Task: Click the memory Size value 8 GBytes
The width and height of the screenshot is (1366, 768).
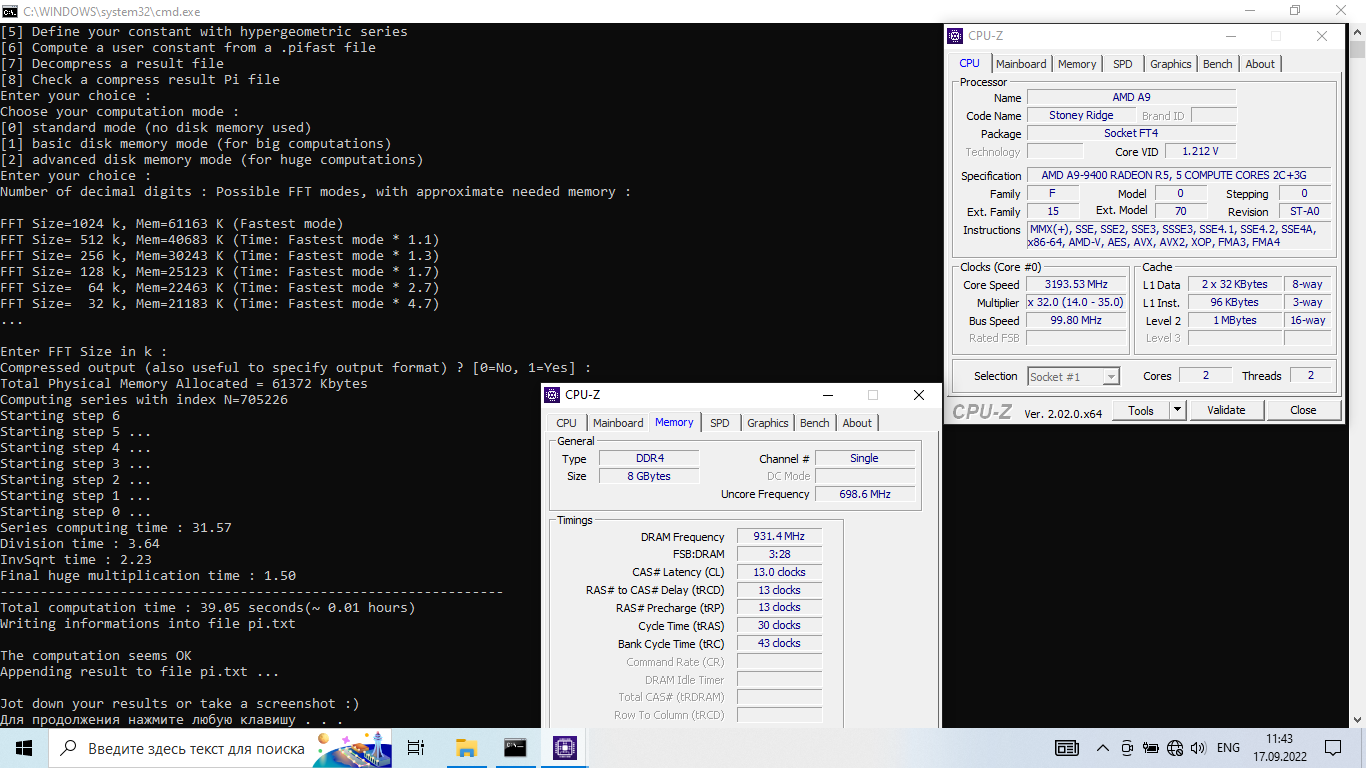Action: coord(649,476)
